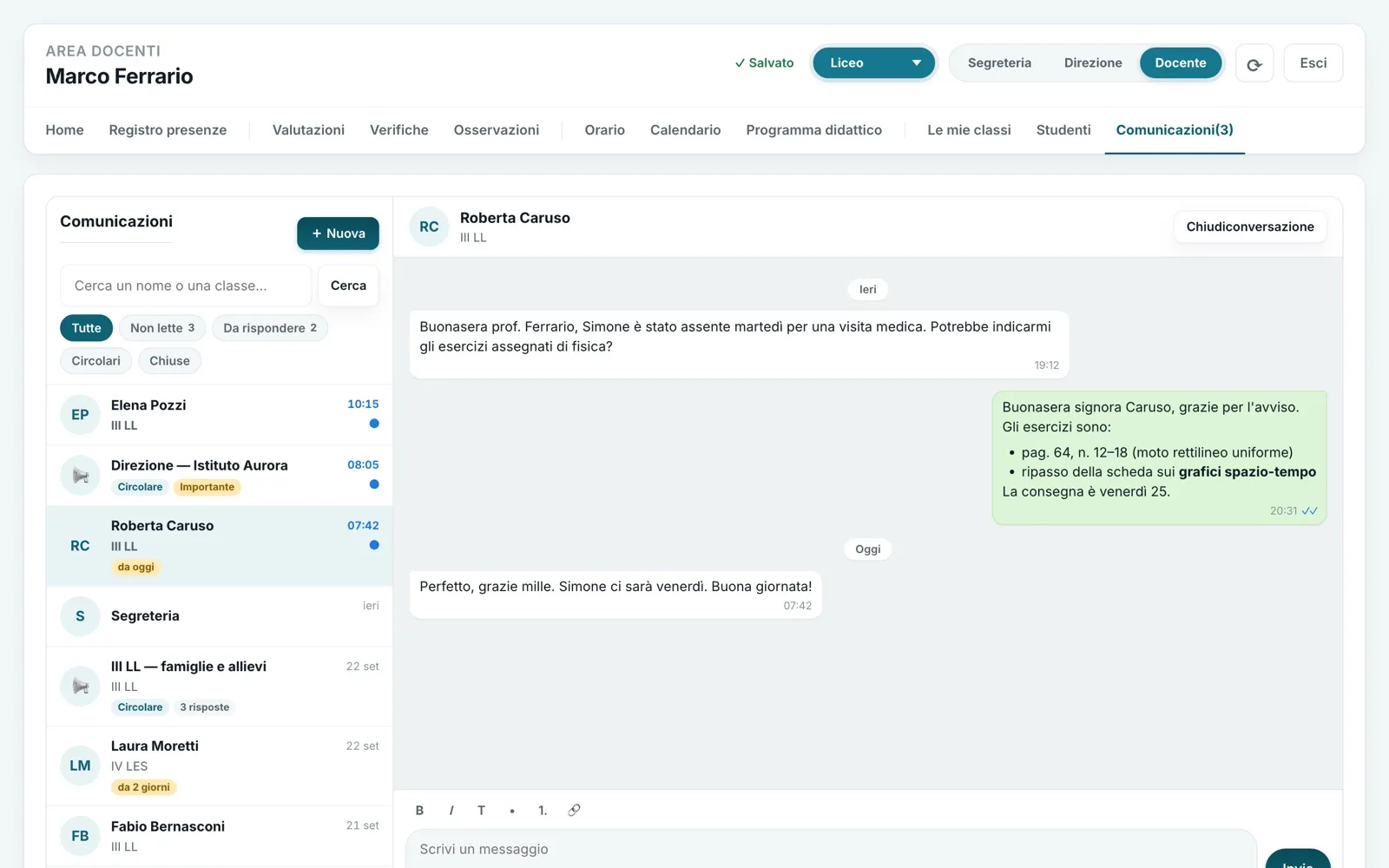The image size is (1389, 868).
Task: Click the FB avatar for Fabio Bernasconi
Action: point(80,836)
